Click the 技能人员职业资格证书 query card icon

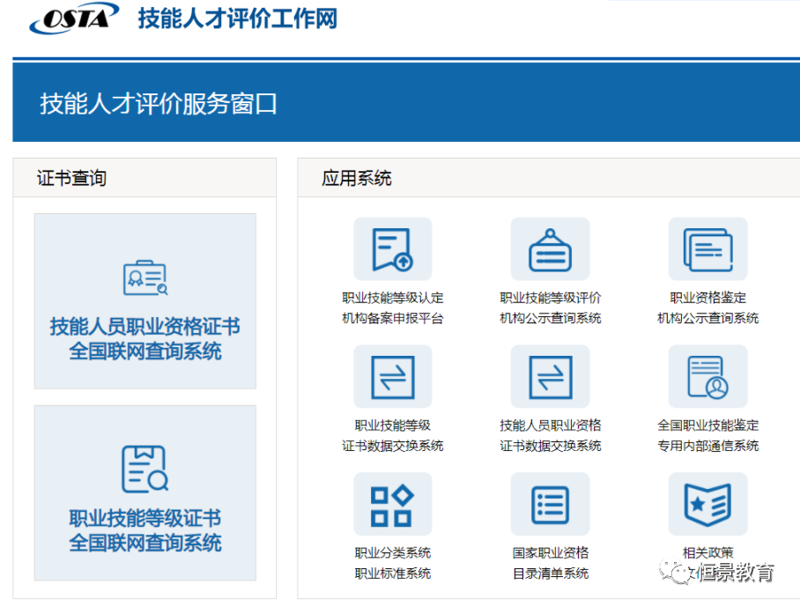(x=145, y=277)
